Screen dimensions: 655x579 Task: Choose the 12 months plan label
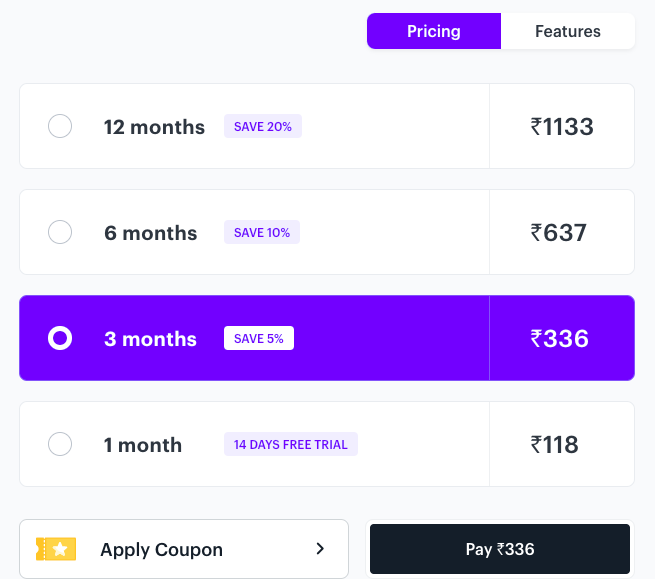(x=154, y=127)
